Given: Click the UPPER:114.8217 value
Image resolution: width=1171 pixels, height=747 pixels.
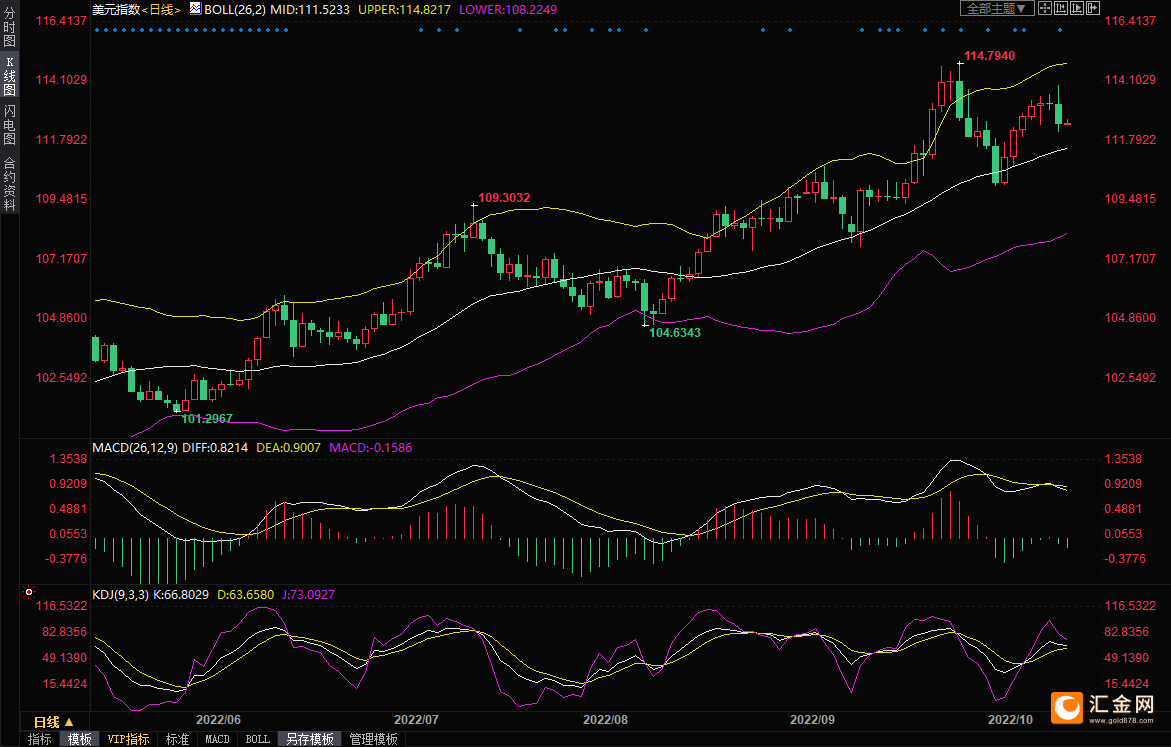Looking at the screenshot, I should pyautogui.click(x=405, y=9).
